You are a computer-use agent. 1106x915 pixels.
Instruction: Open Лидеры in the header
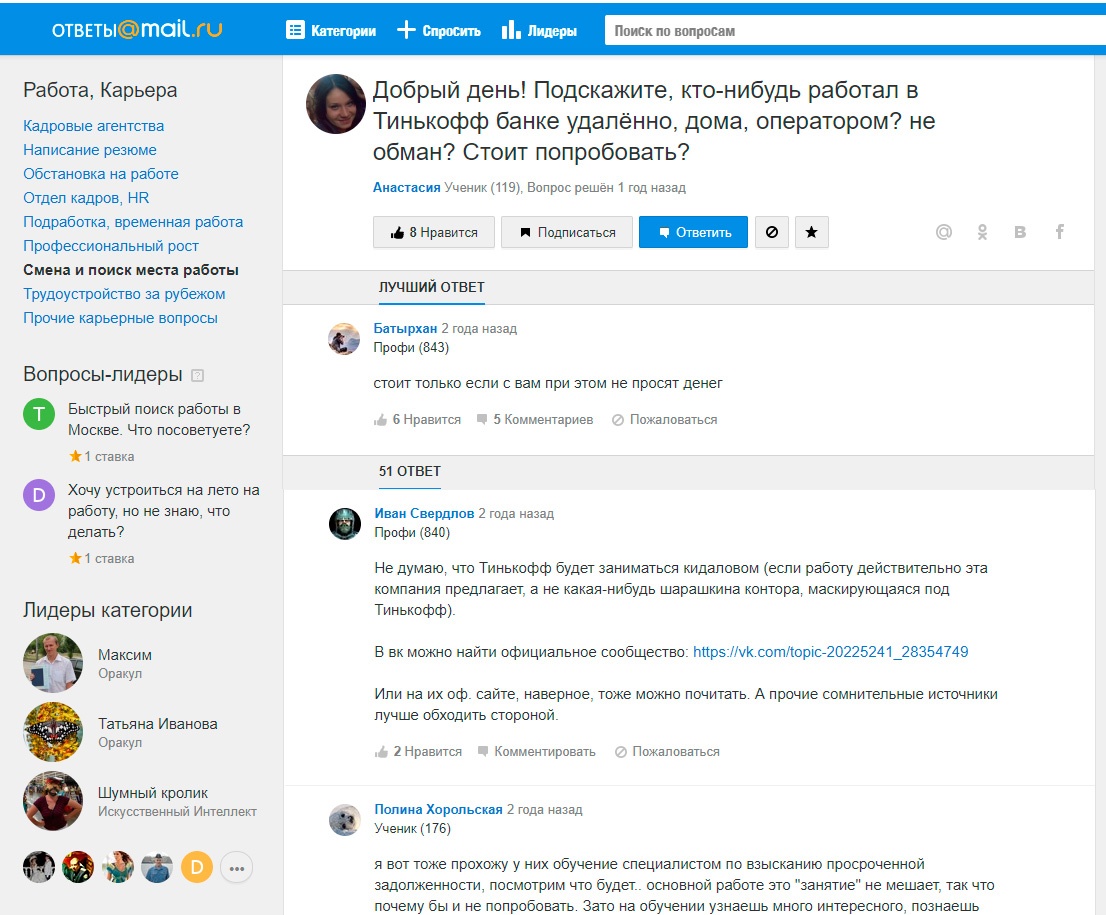tap(539, 30)
